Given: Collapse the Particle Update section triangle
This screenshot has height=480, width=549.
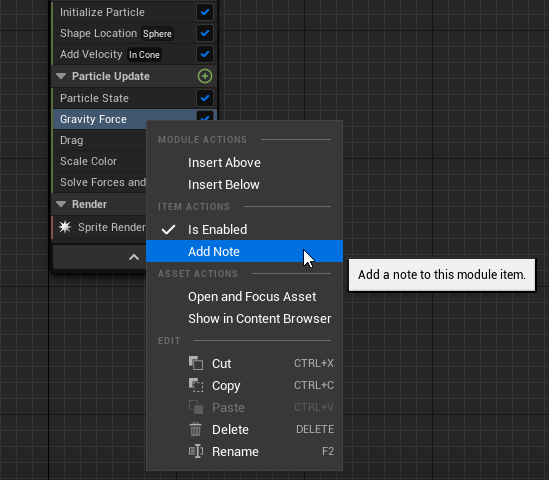Looking at the screenshot, I should 61,76.
